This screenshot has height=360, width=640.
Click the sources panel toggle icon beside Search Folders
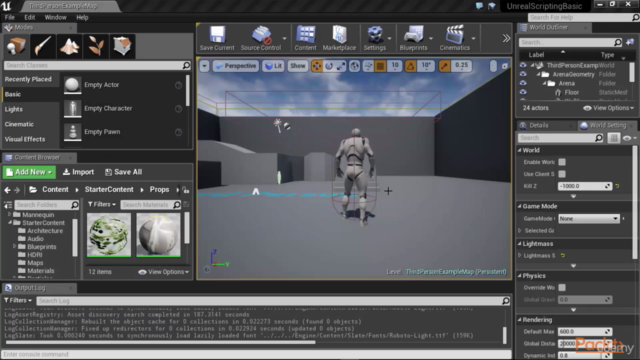[x=8, y=205]
